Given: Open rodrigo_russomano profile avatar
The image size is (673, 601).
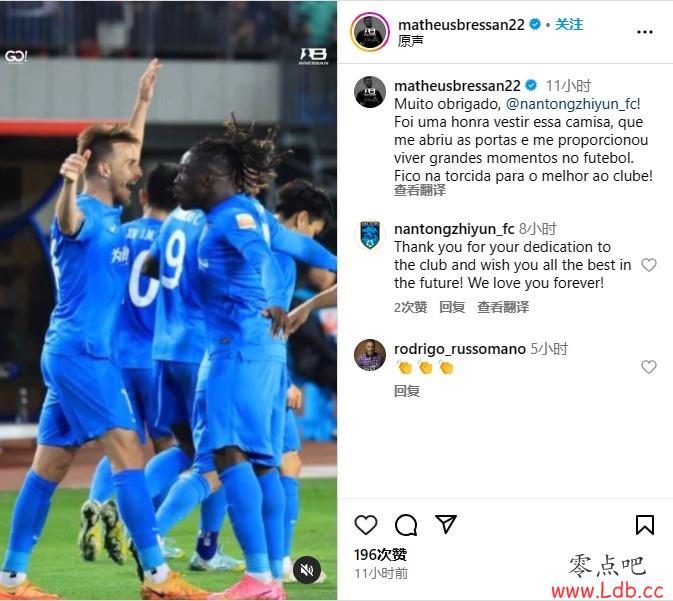Looking at the screenshot, I should (370, 355).
